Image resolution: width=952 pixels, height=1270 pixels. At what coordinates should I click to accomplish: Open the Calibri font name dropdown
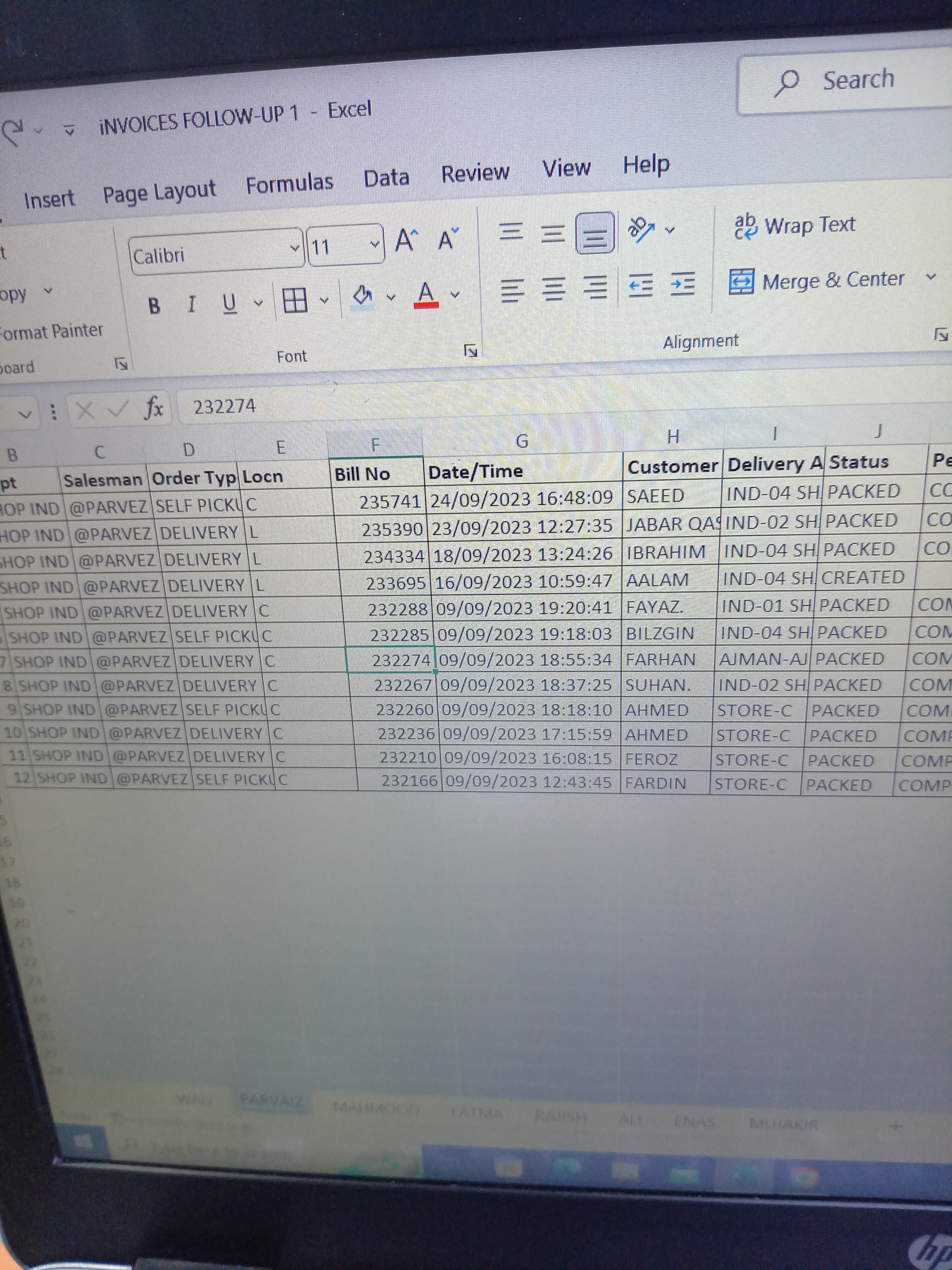294,249
